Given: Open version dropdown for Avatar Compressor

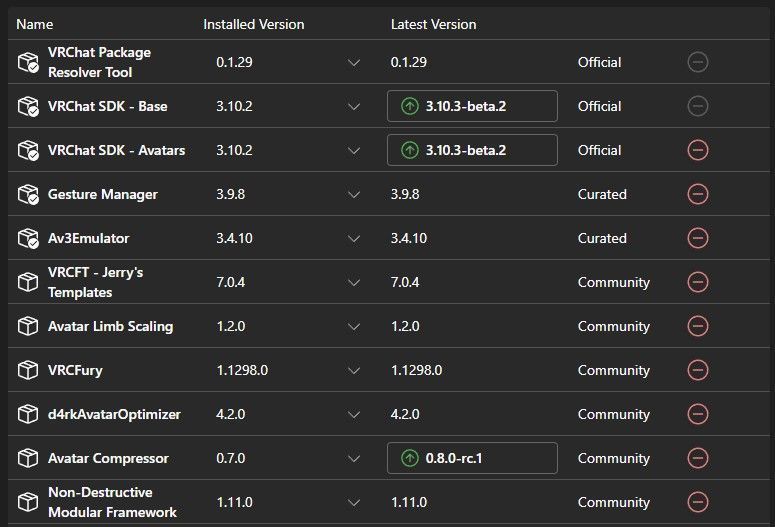Looking at the screenshot, I should click(354, 459).
